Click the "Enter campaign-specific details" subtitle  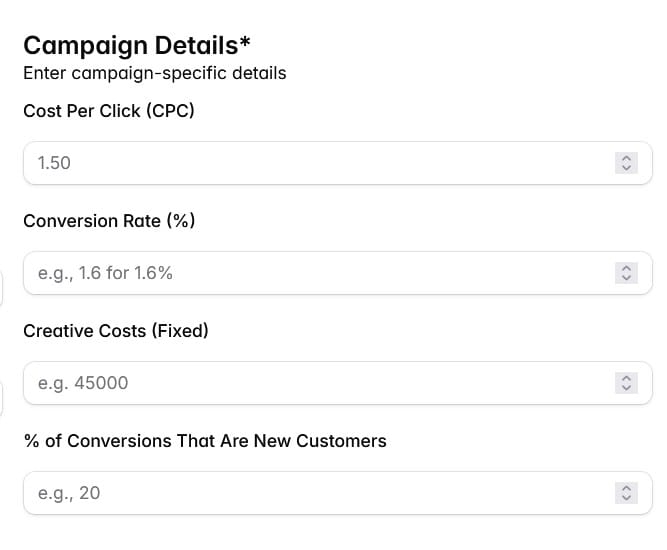(x=155, y=73)
